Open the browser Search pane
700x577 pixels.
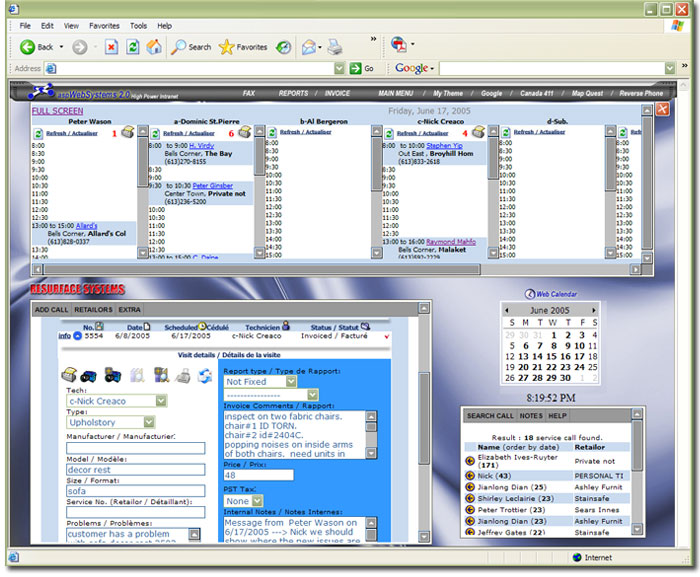point(191,47)
